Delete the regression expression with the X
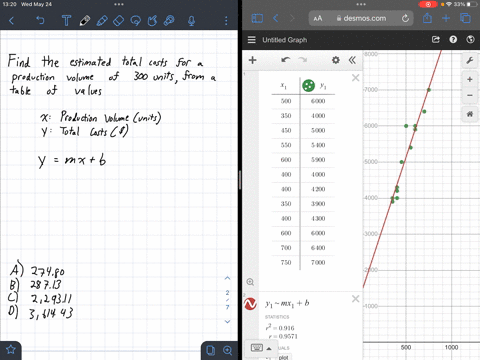 pos(356,299)
